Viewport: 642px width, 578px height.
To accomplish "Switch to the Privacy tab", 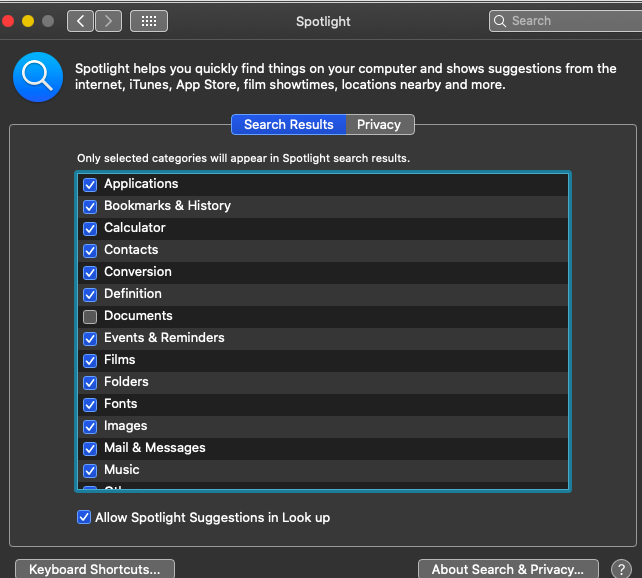I will pos(379,125).
